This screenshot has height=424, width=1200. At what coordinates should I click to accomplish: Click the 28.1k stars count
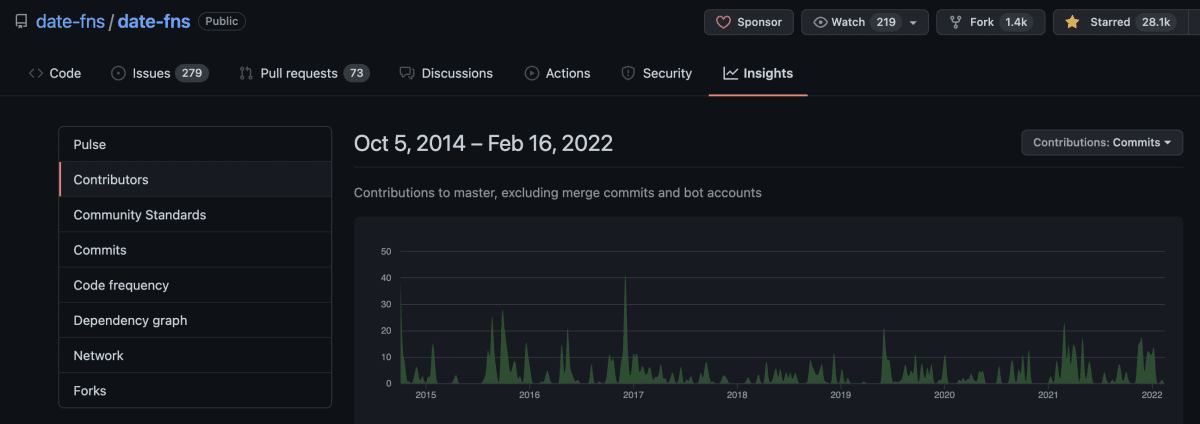tap(1156, 22)
